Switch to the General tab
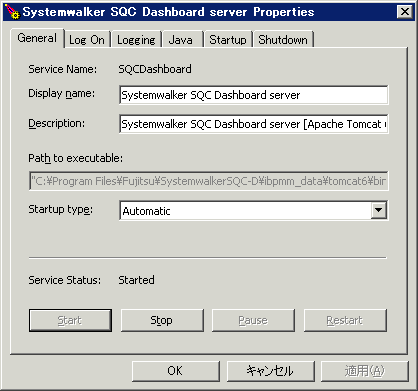This screenshot has width=418, height=391. (x=37, y=38)
